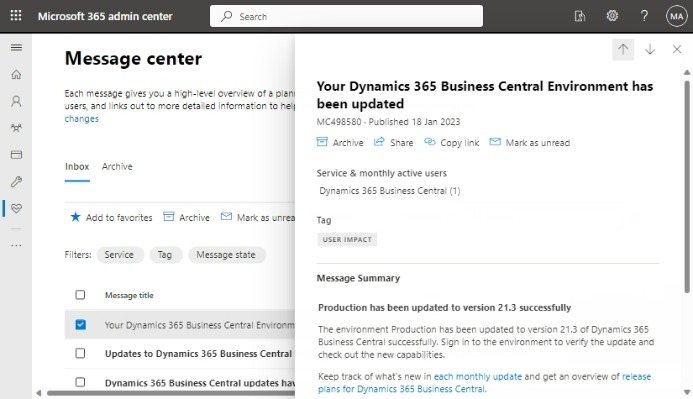Open Users icon in sidebar
This screenshot has height=399, width=693.
click(16, 101)
